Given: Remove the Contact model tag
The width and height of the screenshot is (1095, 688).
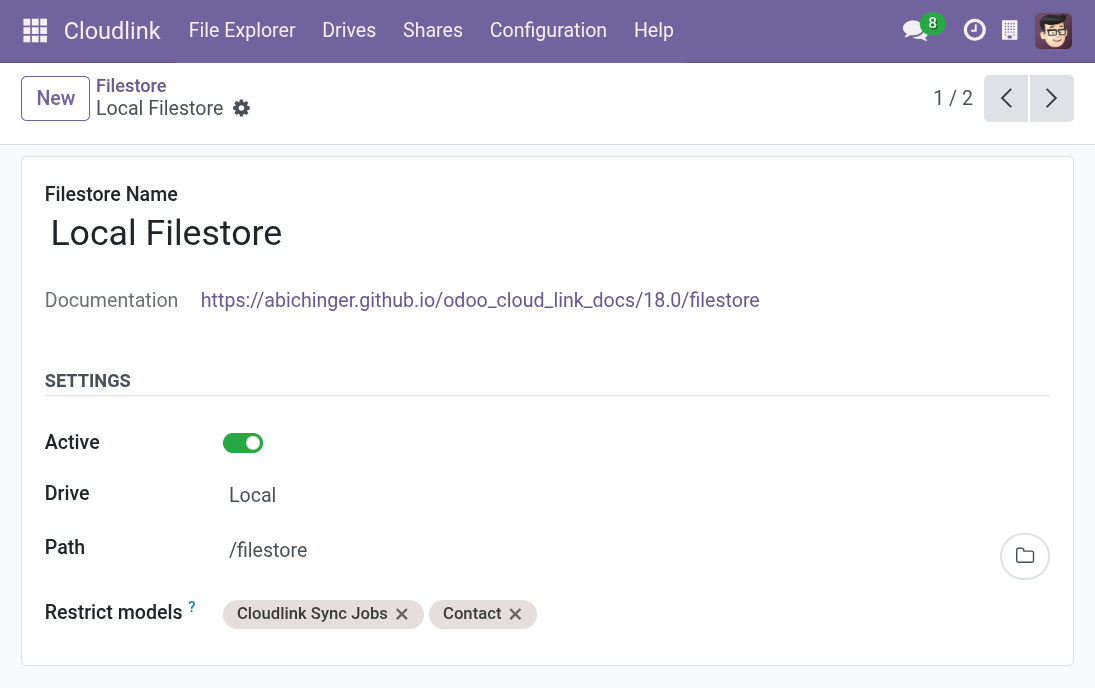Looking at the screenshot, I should tap(515, 614).
